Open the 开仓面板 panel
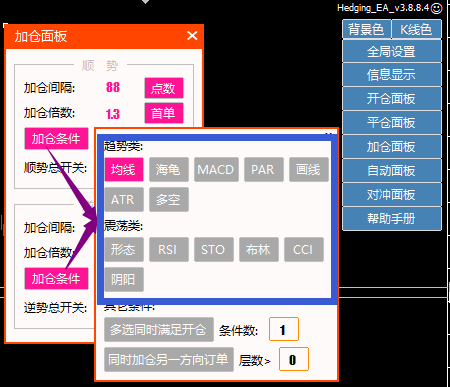This screenshot has height=387, width=450. click(392, 99)
